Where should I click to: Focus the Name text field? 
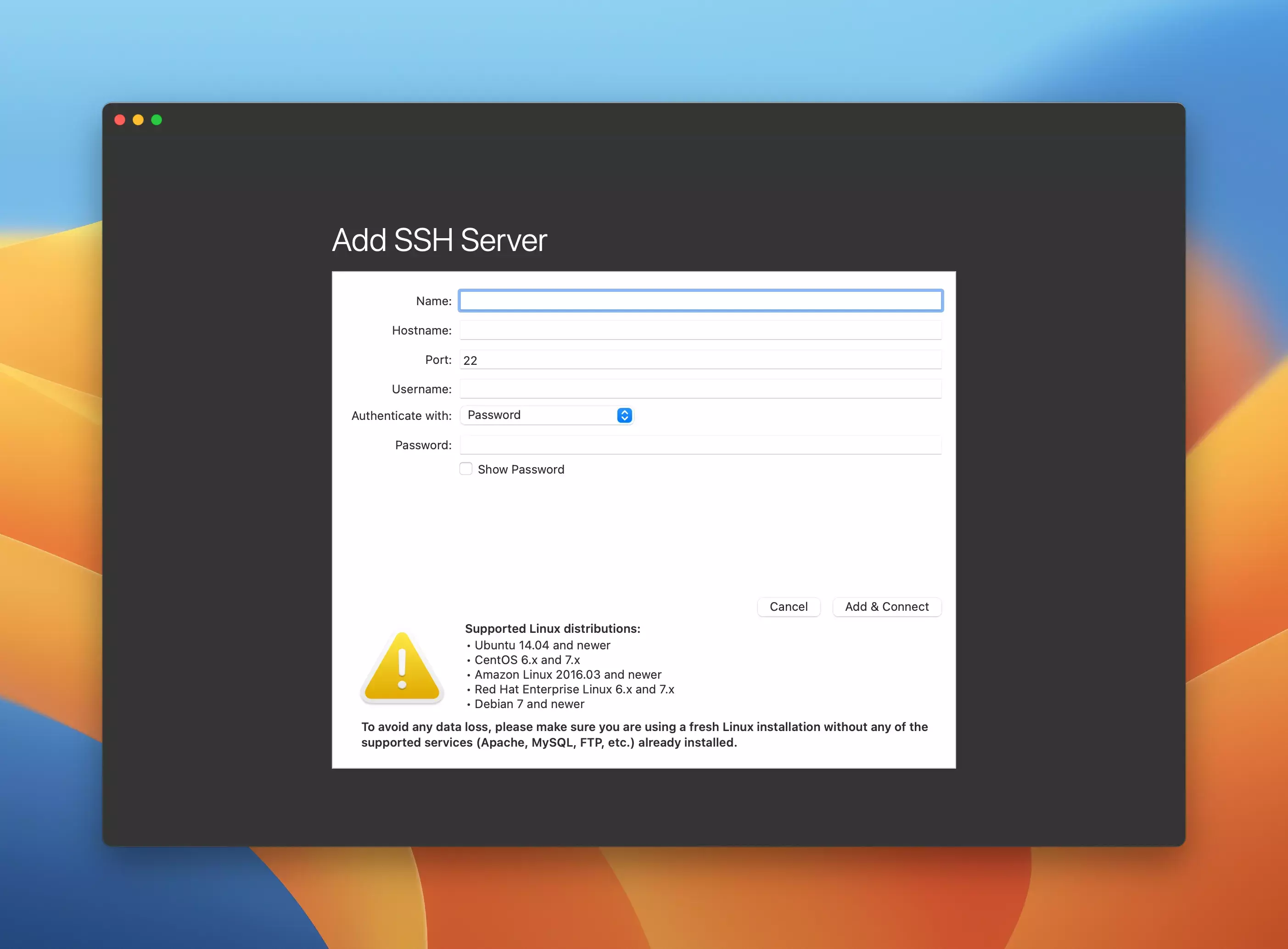(700, 301)
